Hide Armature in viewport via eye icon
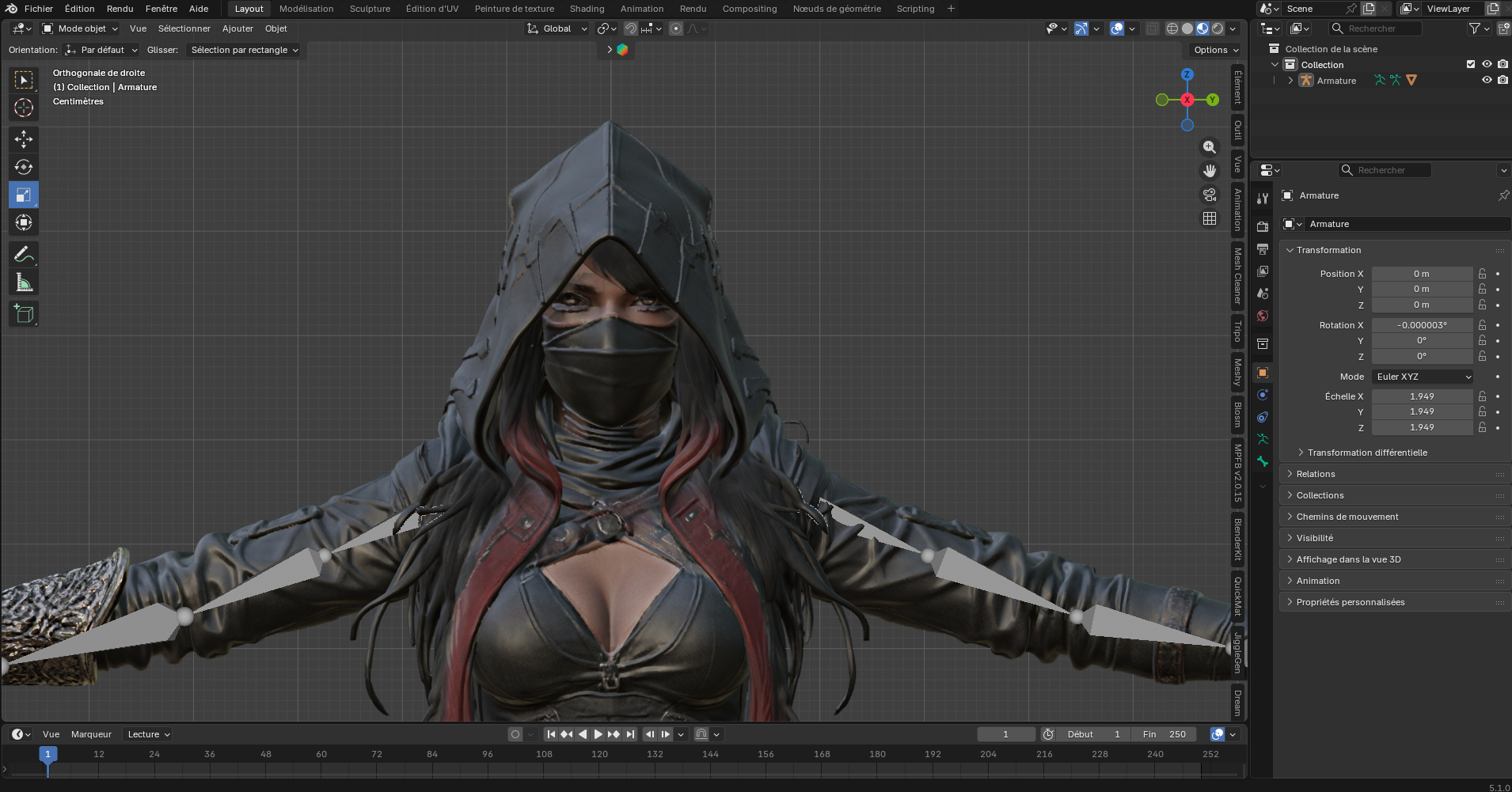This screenshot has height=792, width=1512. pyautogui.click(x=1487, y=81)
